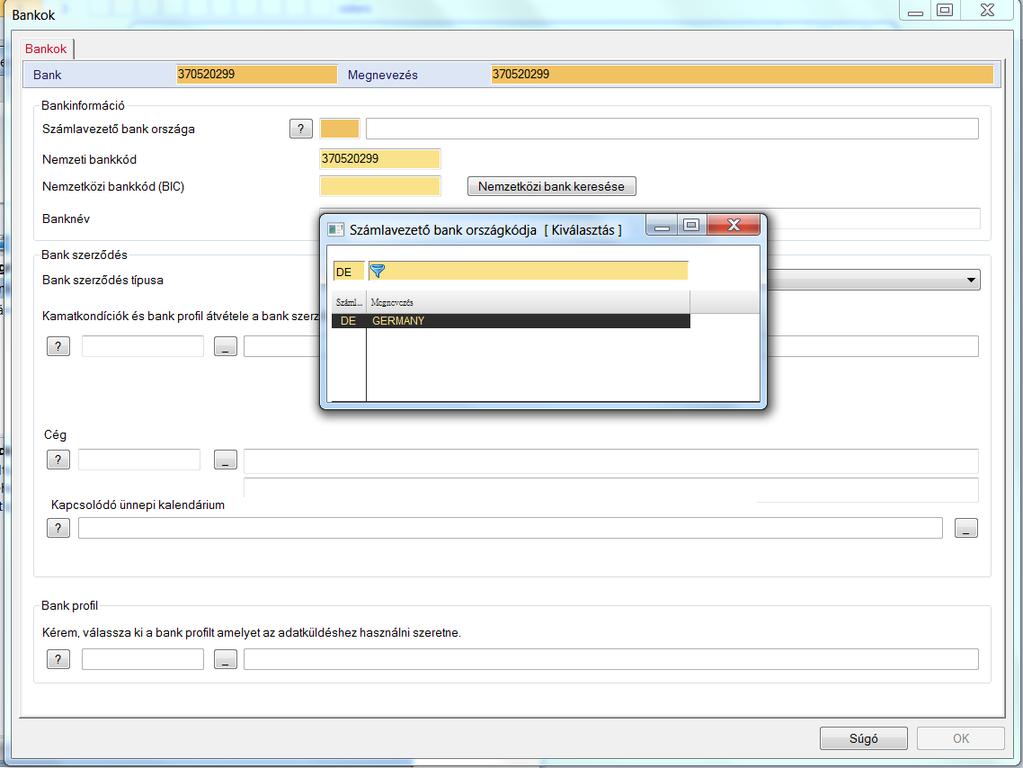Open Bank profil lookup question mark button

point(58,659)
